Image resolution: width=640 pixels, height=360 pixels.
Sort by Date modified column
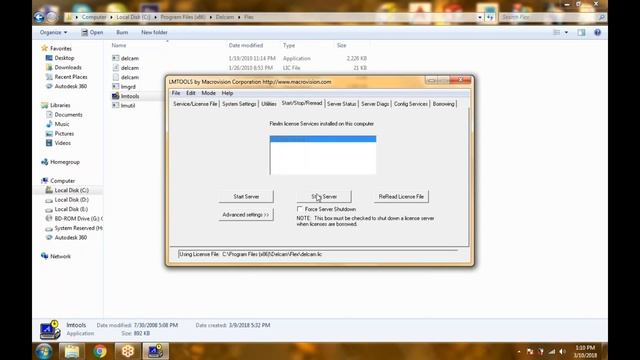click(x=246, y=45)
